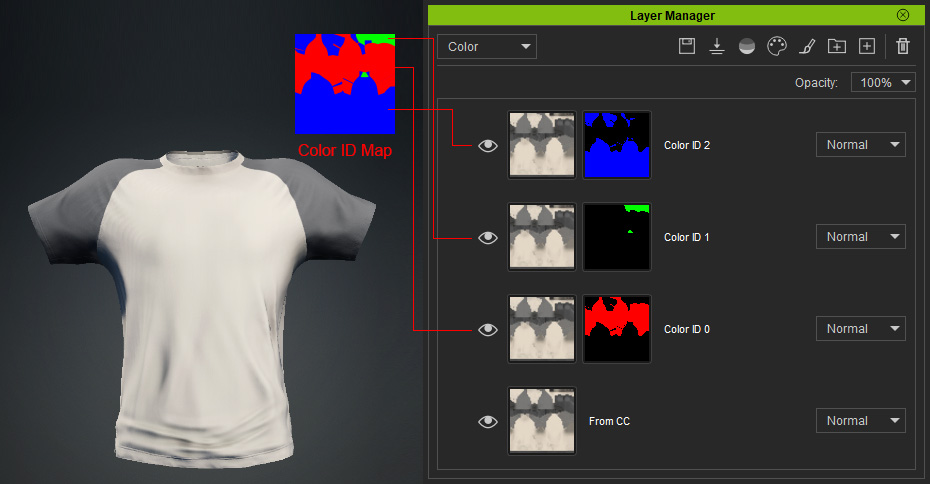The image size is (930, 484).
Task: Open the Opacity 100% dropdown
Action: (883, 82)
